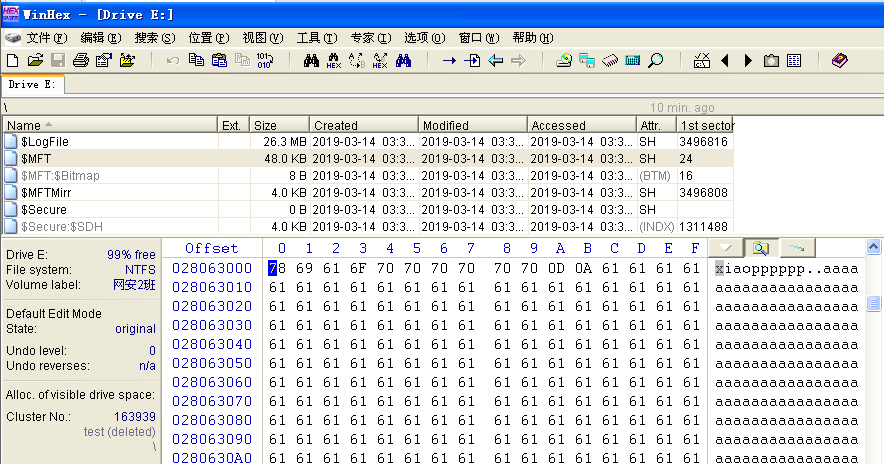Screen dimensions: 884x464
Task: Open the checkmark-X options toolbar icon
Action: (x=702, y=60)
